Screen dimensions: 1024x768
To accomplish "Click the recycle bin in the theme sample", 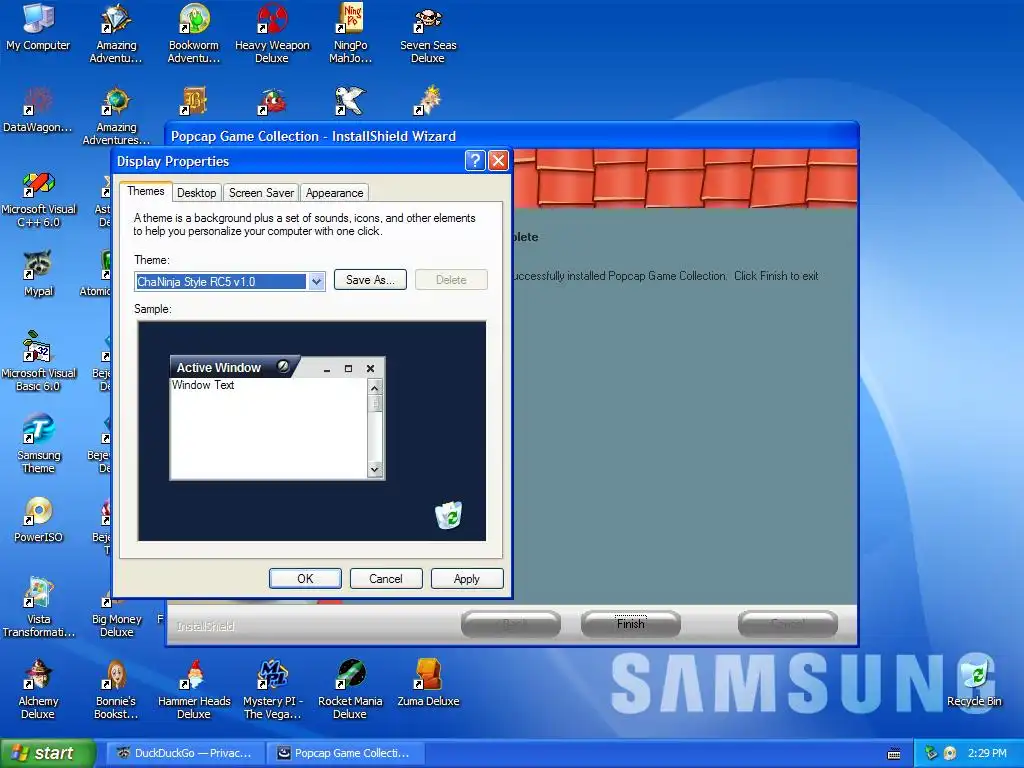I will 449,515.
